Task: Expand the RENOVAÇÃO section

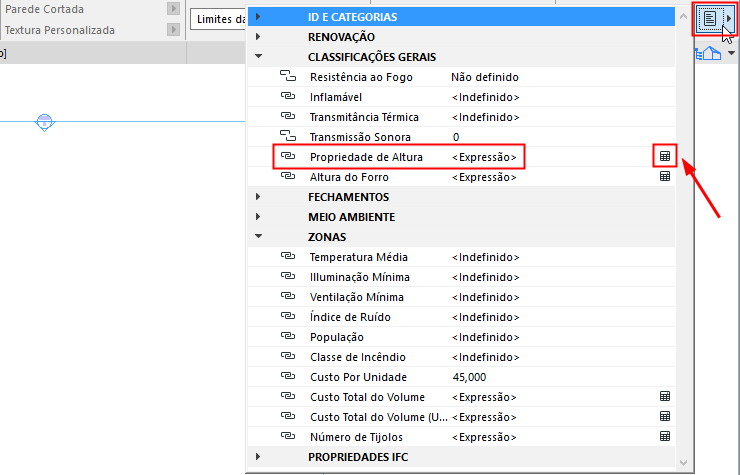Action: 258,37
